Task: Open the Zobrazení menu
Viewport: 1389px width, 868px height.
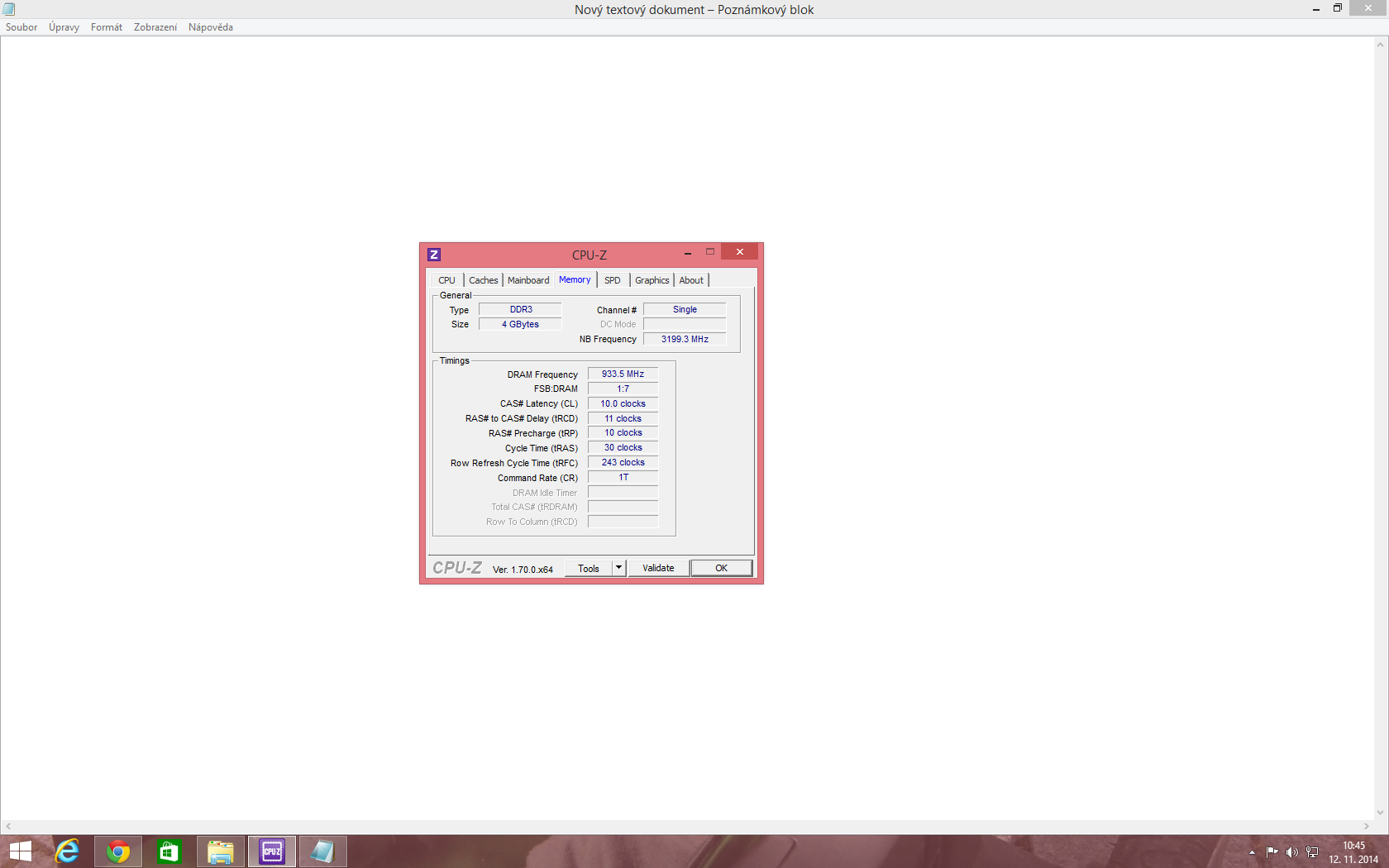Action: [x=155, y=27]
